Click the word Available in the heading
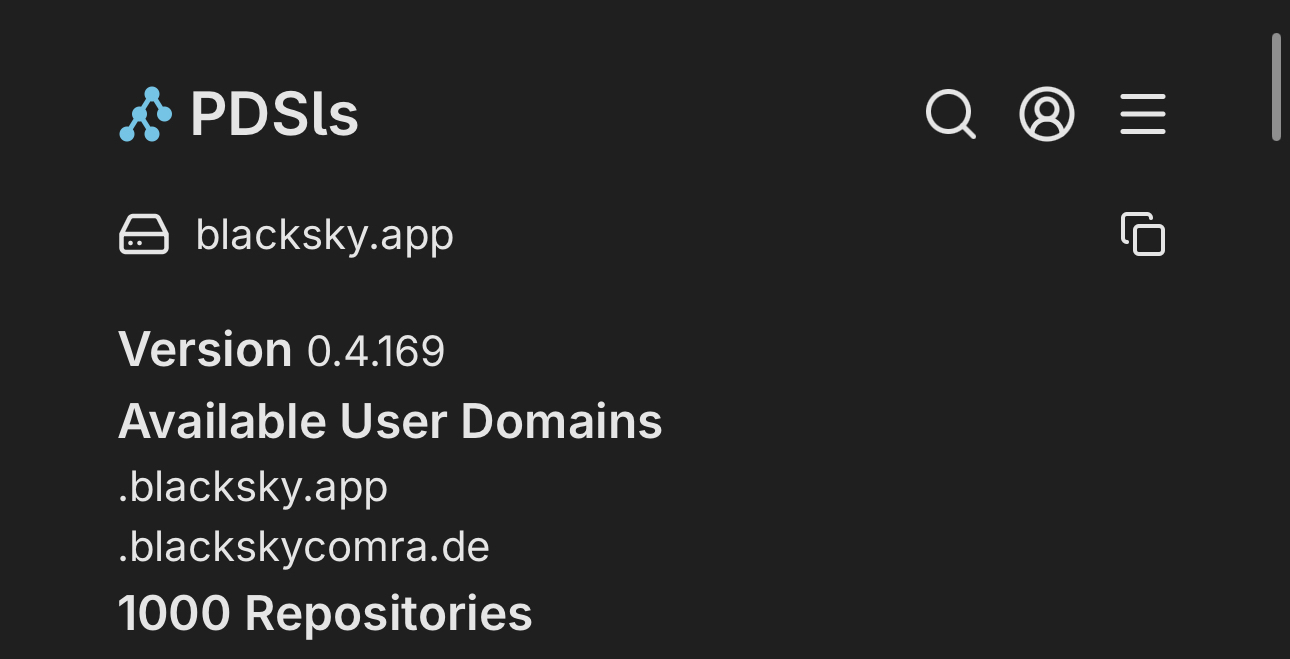The image size is (1290, 659). [x=223, y=421]
